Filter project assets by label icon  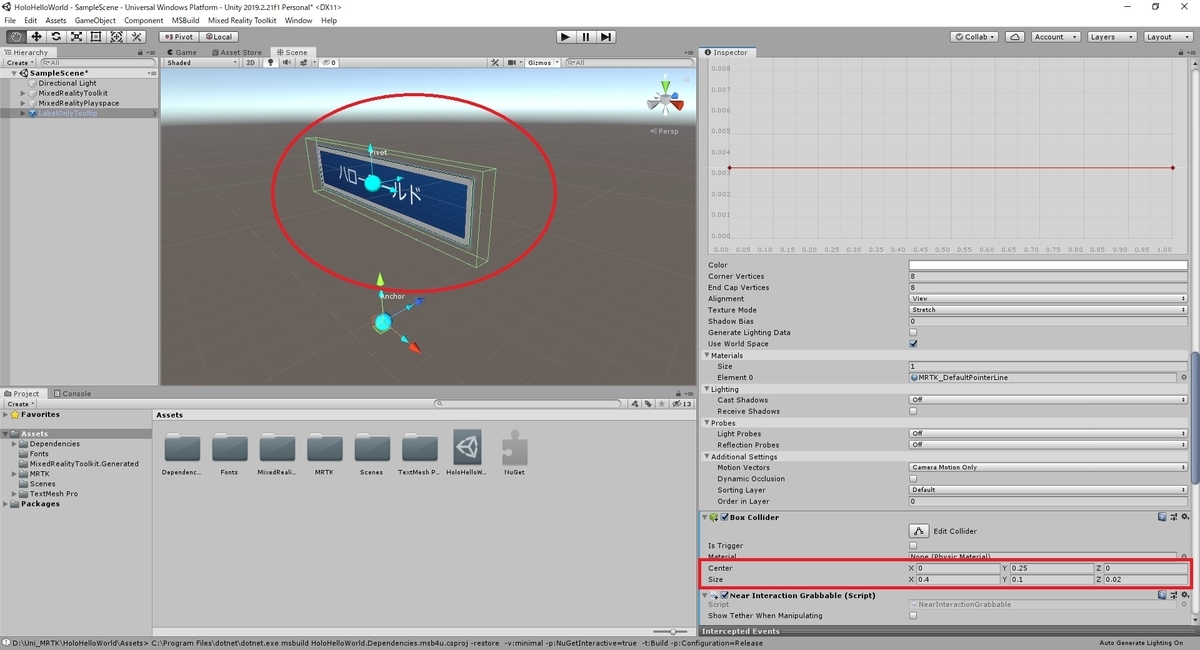coord(648,404)
